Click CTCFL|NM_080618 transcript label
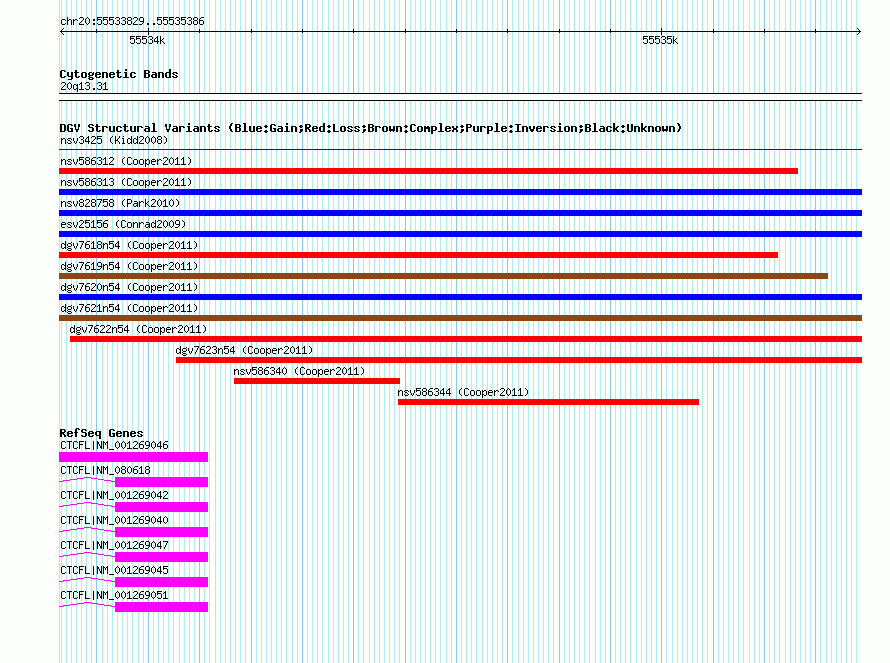The width and height of the screenshot is (890, 663). [106, 470]
